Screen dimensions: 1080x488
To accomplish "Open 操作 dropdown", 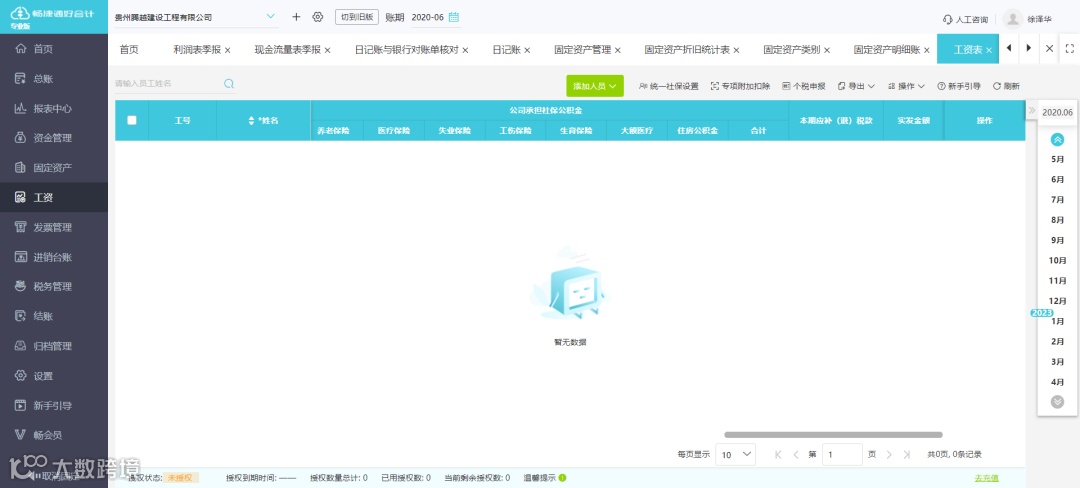I will (906, 86).
